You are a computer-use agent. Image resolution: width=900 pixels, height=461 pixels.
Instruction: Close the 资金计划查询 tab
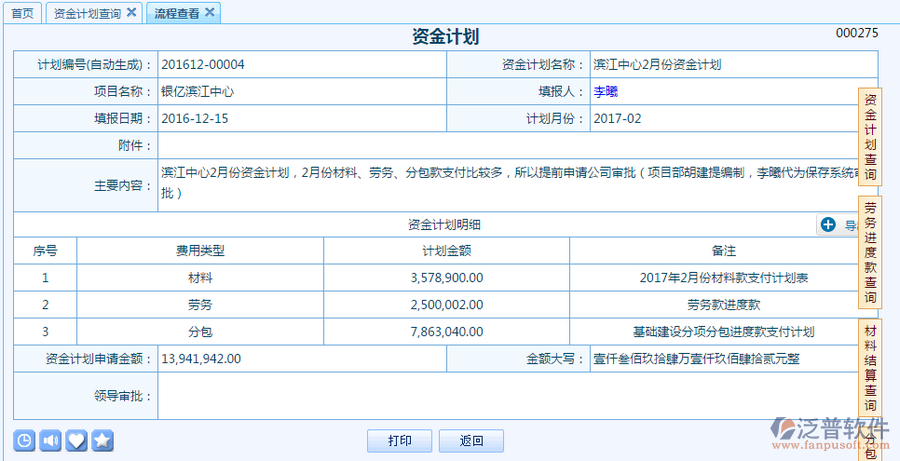coord(131,13)
